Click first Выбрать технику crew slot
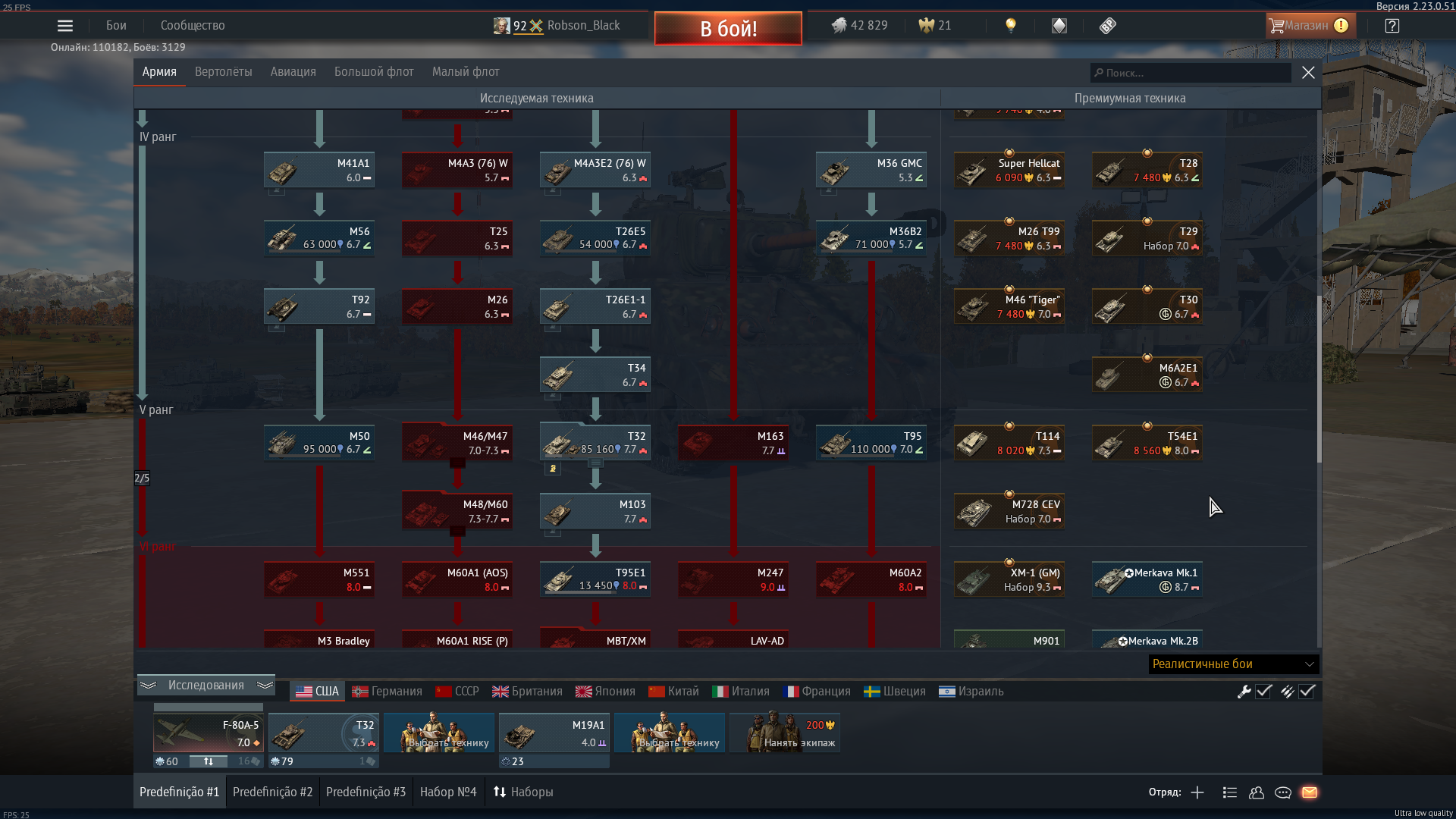Screen dimensions: 1456x819 click(x=439, y=733)
